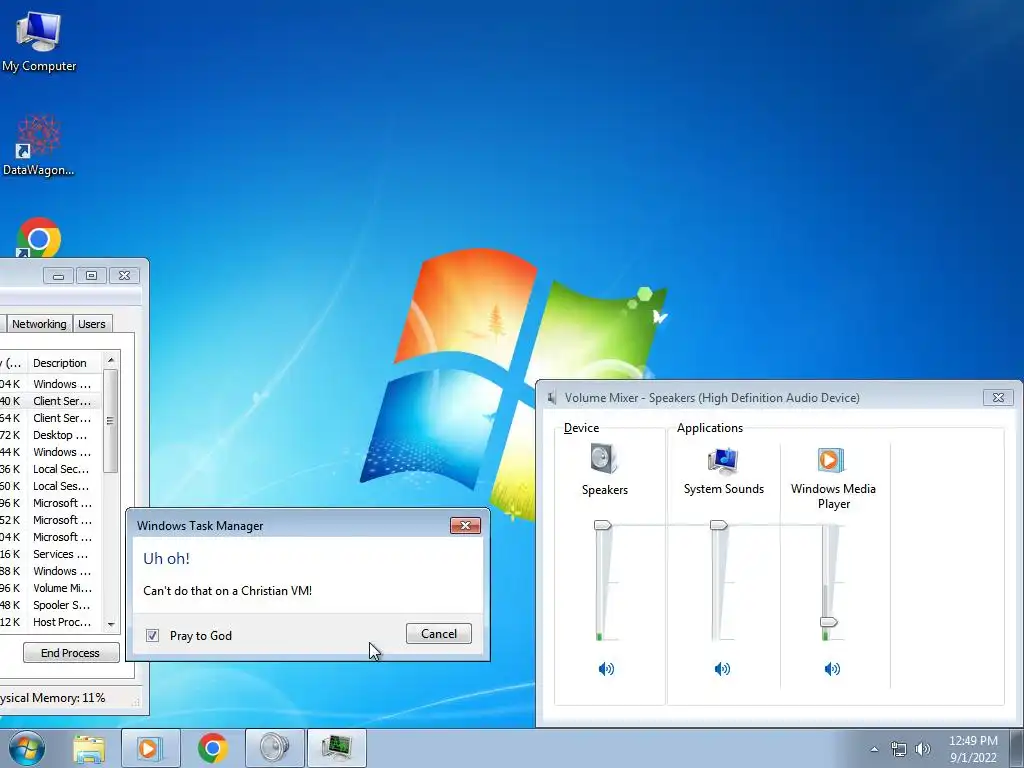Switch to Task Manager taskbar button

pyautogui.click(x=337, y=748)
